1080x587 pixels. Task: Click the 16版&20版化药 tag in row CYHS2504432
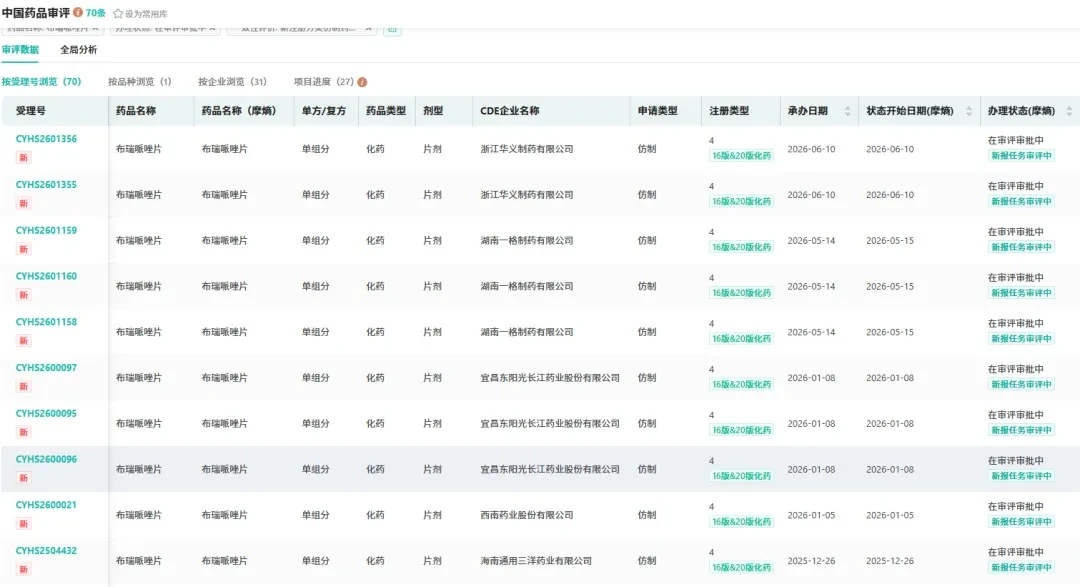(741, 568)
